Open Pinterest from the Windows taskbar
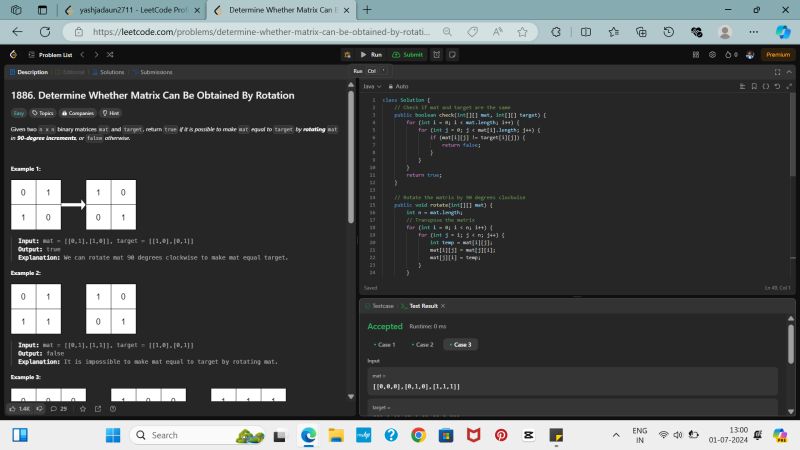Image resolution: width=800 pixels, height=450 pixels. (x=501, y=435)
